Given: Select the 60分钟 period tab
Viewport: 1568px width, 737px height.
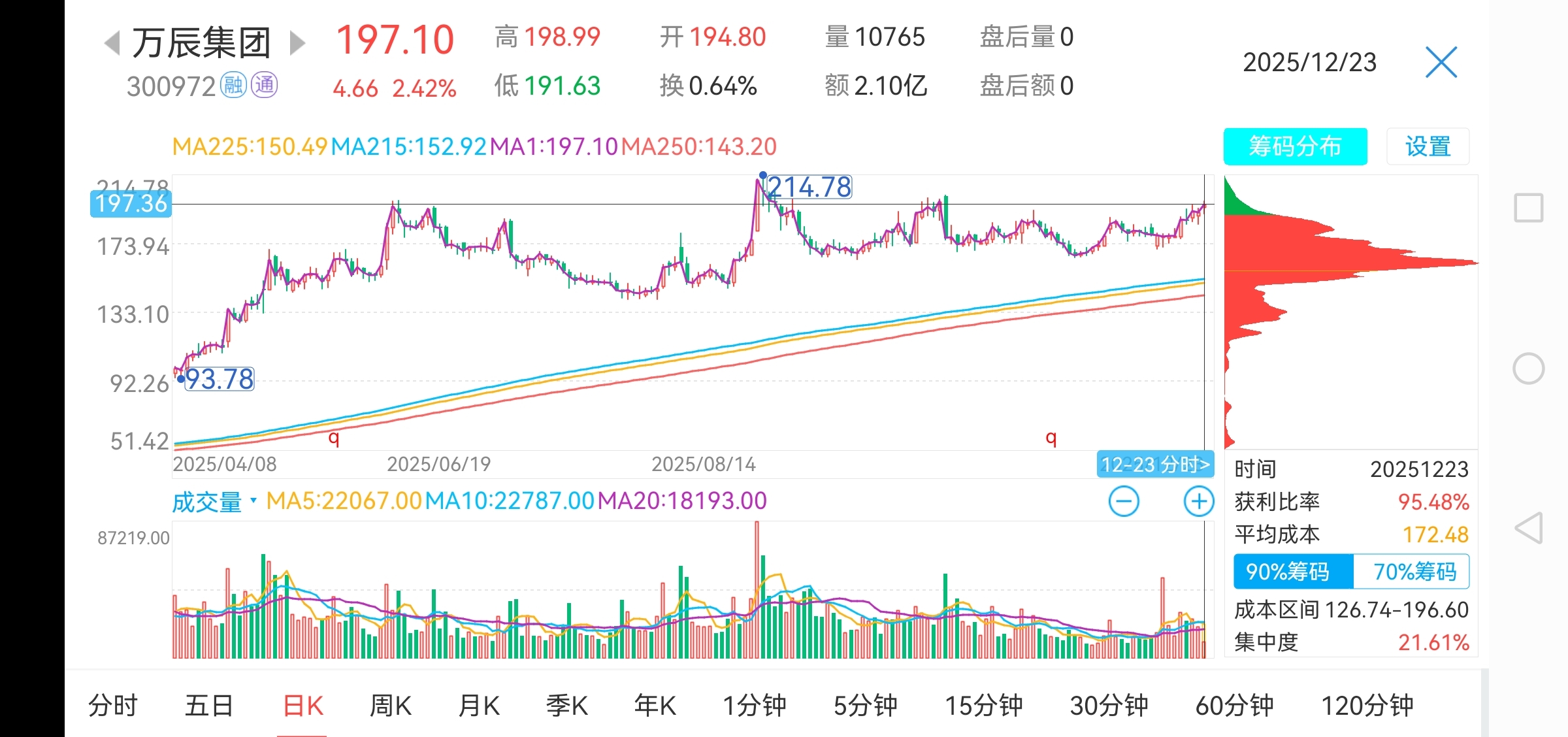Looking at the screenshot, I should [1234, 706].
